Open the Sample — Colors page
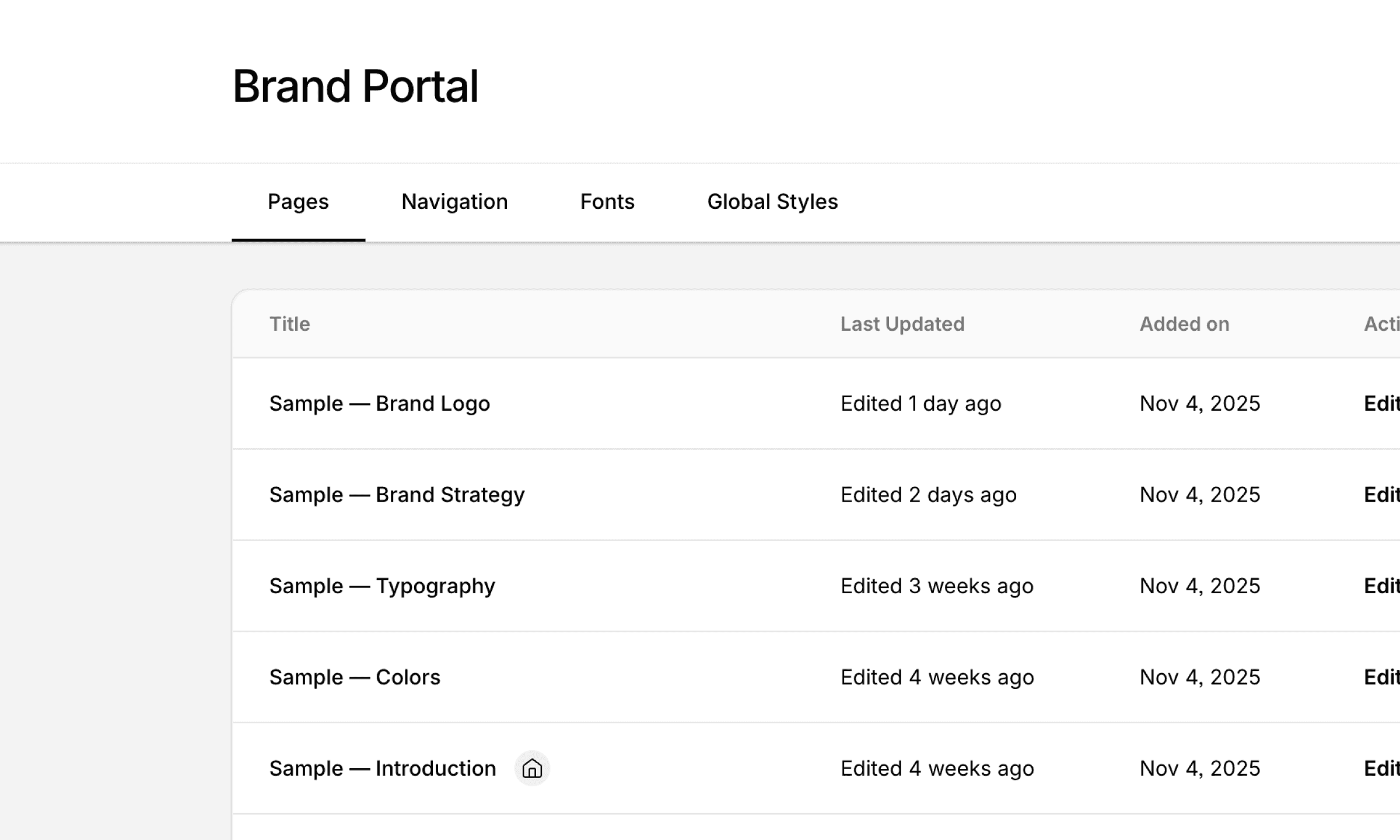This screenshot has height=840, width=1400. pos(355,677)
